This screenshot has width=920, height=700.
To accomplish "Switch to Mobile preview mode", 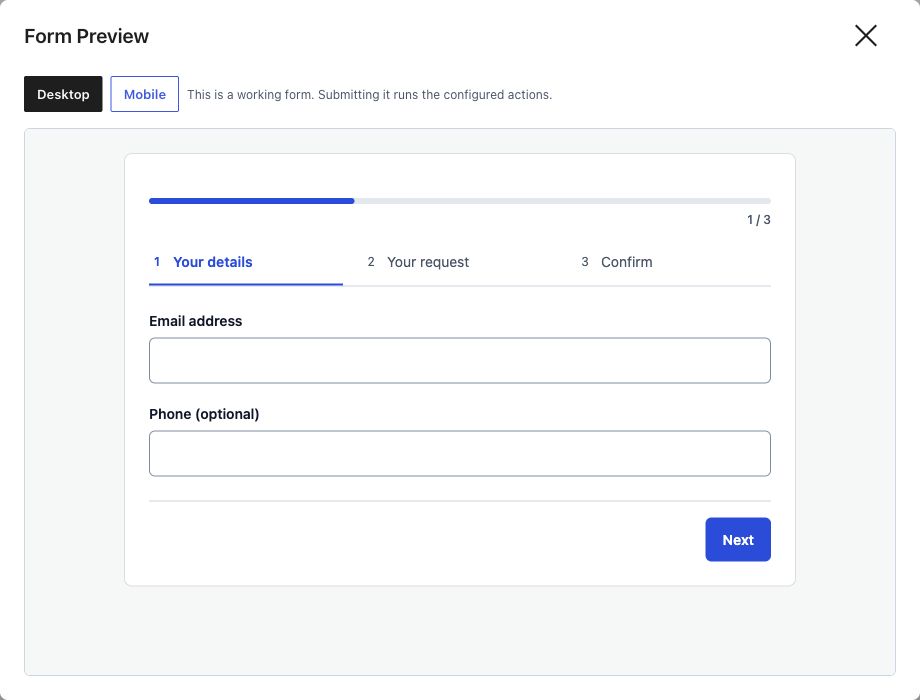I will coord(144,94).
